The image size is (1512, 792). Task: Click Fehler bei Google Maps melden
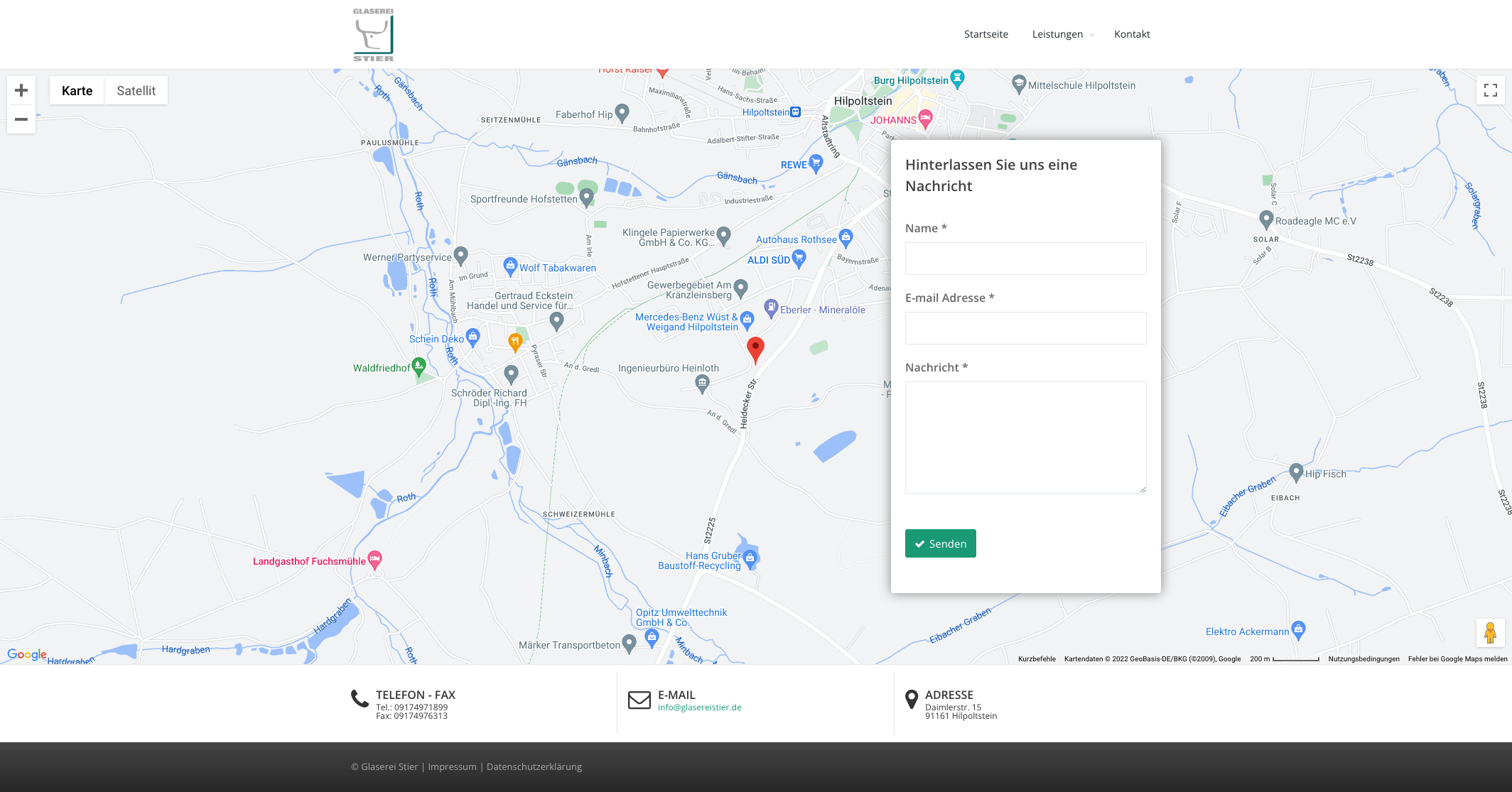pos(1457,659)
